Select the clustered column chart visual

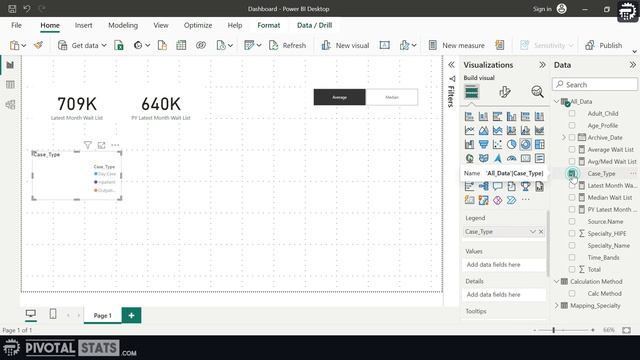click(511, 116)
